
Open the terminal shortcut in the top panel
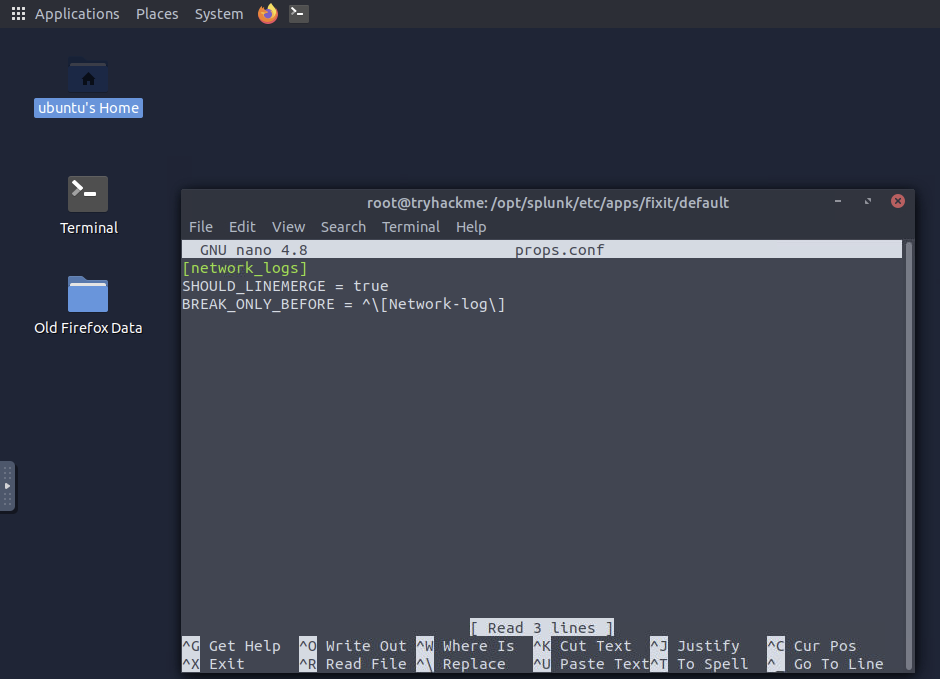click(297, 13)
